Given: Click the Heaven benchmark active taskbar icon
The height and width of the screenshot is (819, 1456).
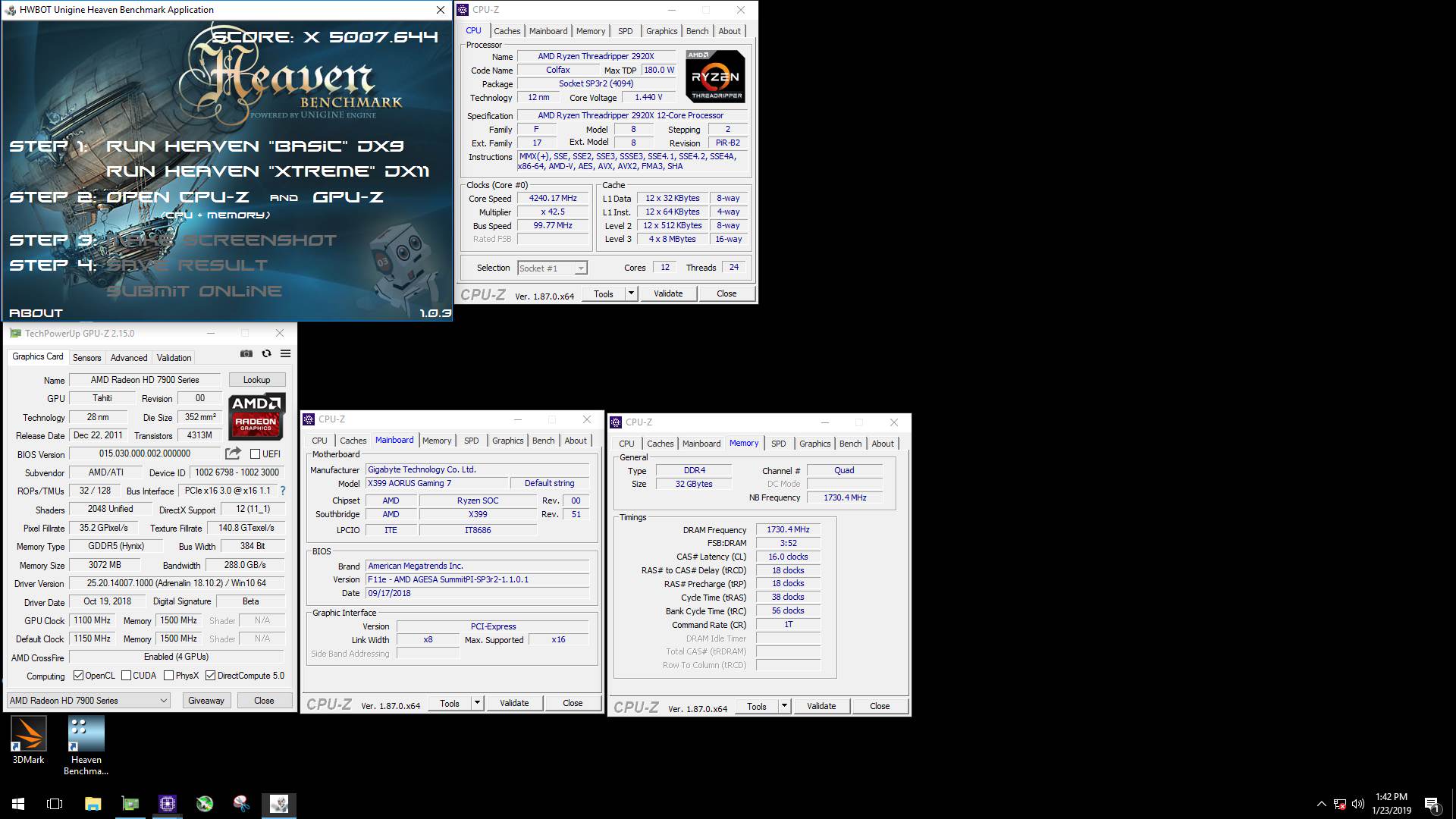Looking at the screenshot, I should point(279,804).
